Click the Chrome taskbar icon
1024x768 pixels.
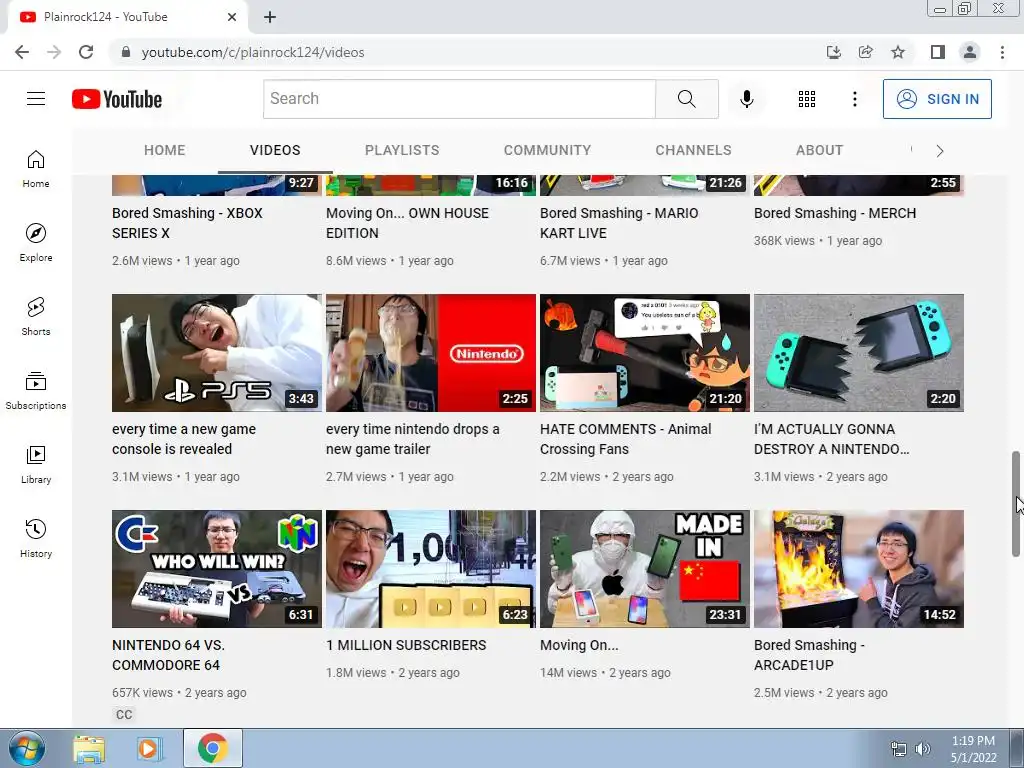(x=212, y=748)
